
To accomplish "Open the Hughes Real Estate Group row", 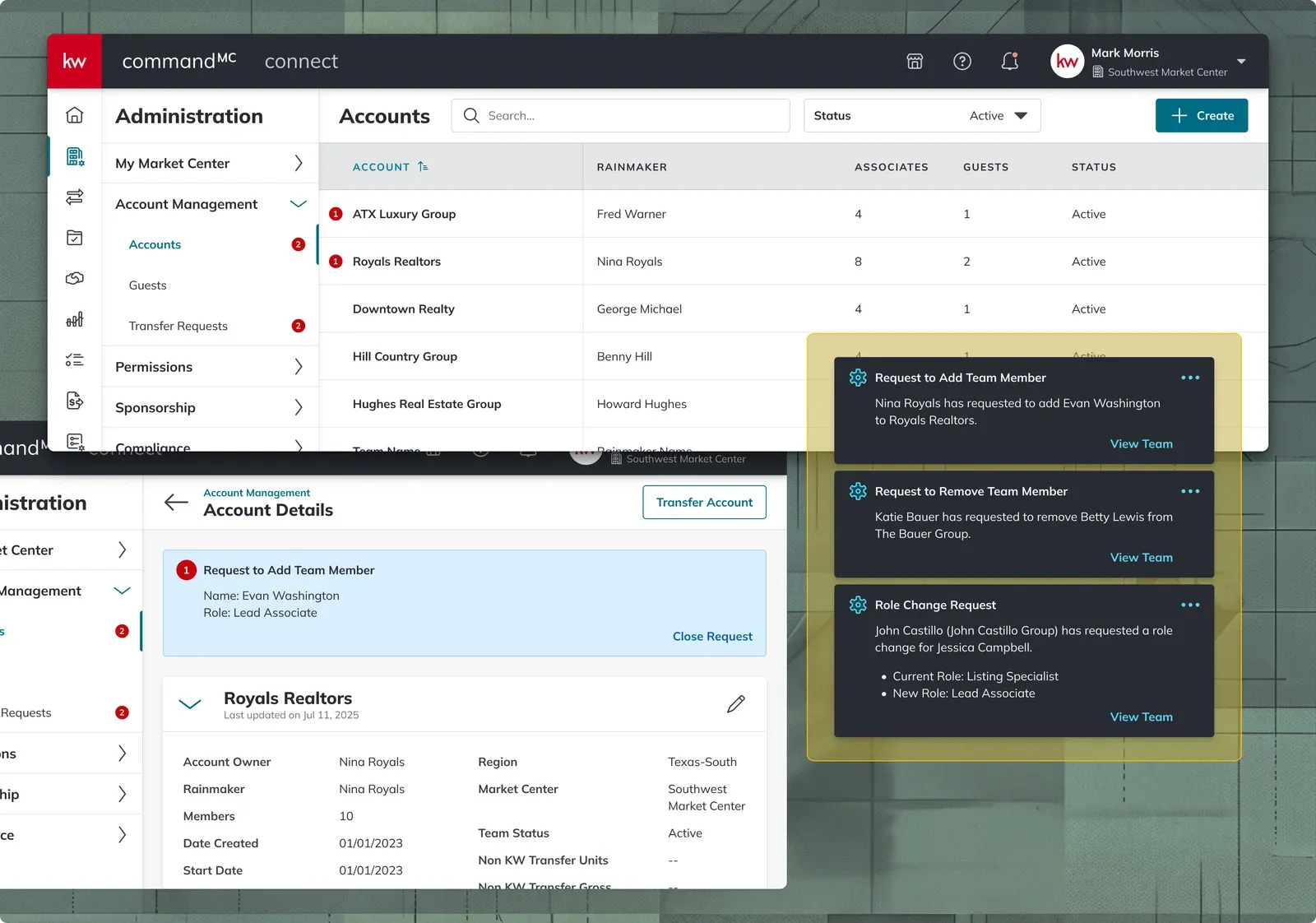I will click(427, 404).
